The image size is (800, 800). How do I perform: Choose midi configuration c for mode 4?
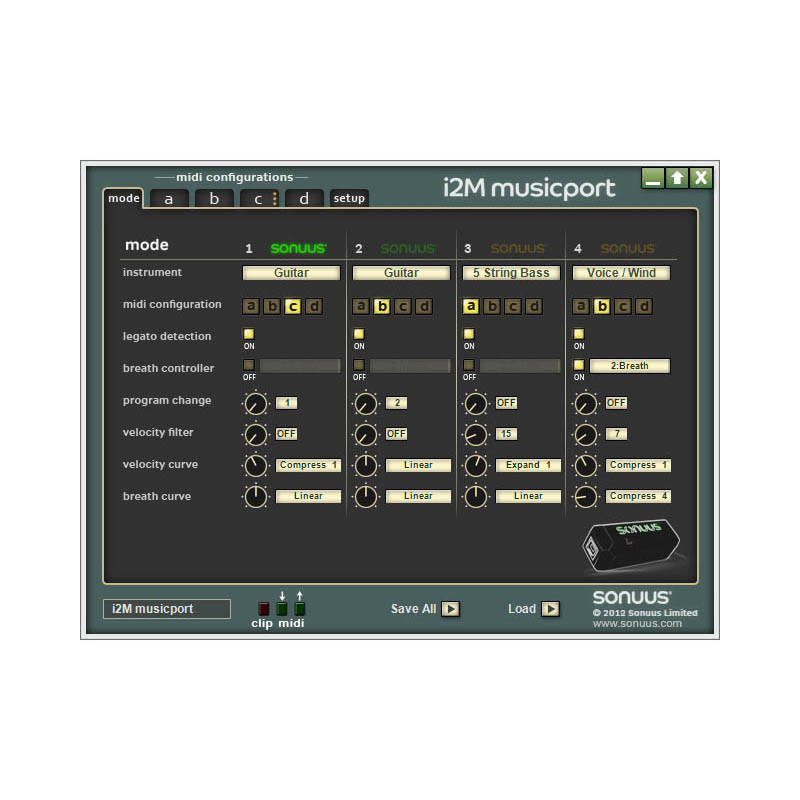tap(623, 306)
